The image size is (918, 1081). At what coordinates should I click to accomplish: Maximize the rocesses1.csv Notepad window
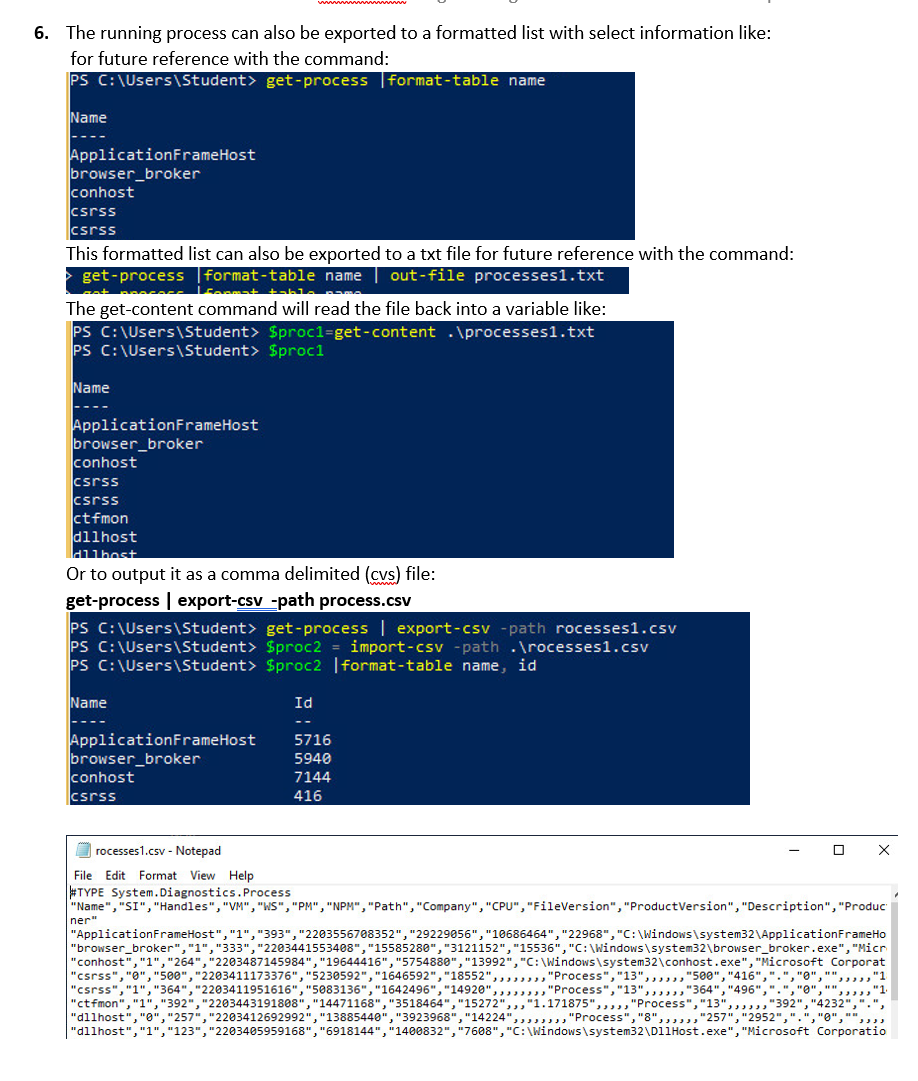tap(839, 850)
